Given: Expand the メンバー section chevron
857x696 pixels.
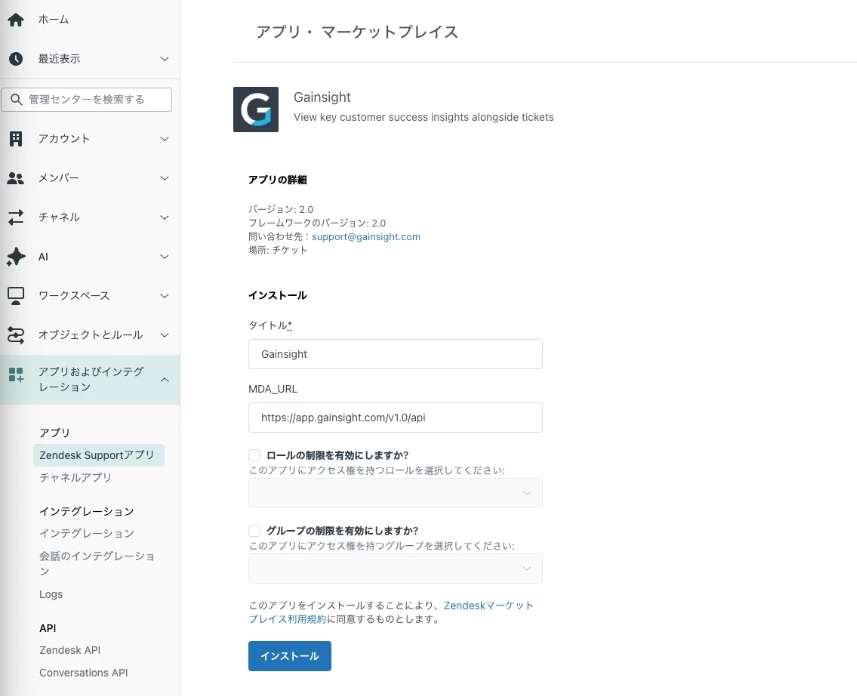Looking at the screenshot, I should (x=164, y=178).
